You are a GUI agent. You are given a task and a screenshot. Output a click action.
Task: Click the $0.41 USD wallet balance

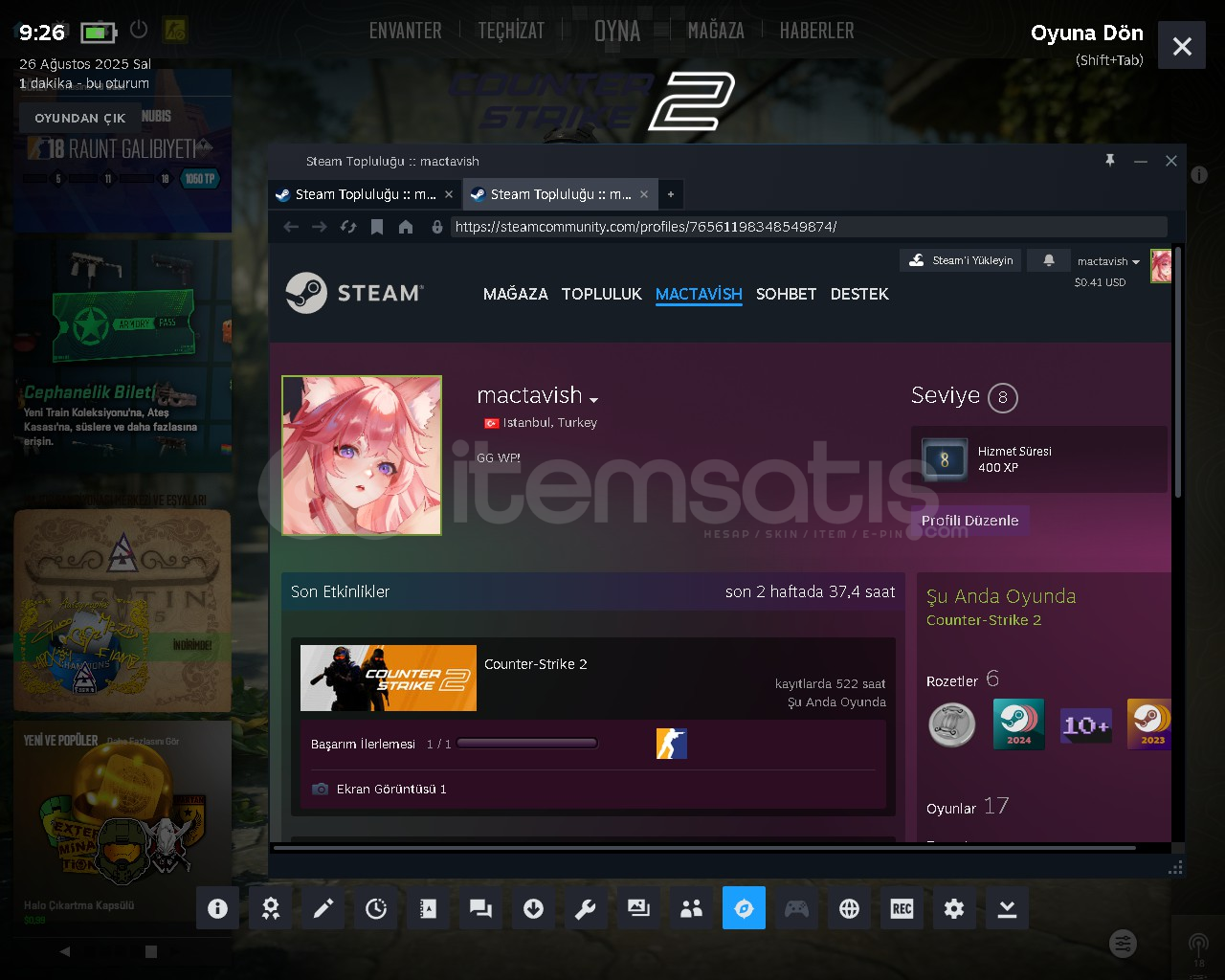pos(1101,282)
